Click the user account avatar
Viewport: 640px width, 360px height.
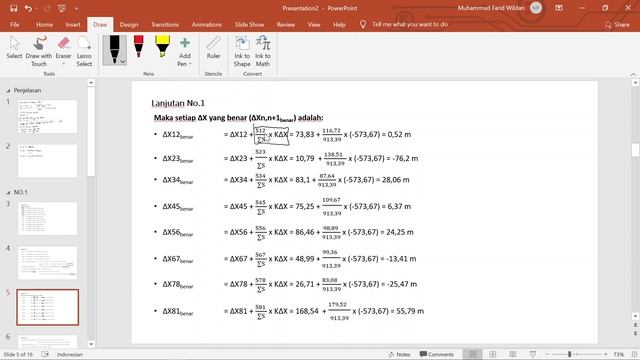(x=536, y=8)
